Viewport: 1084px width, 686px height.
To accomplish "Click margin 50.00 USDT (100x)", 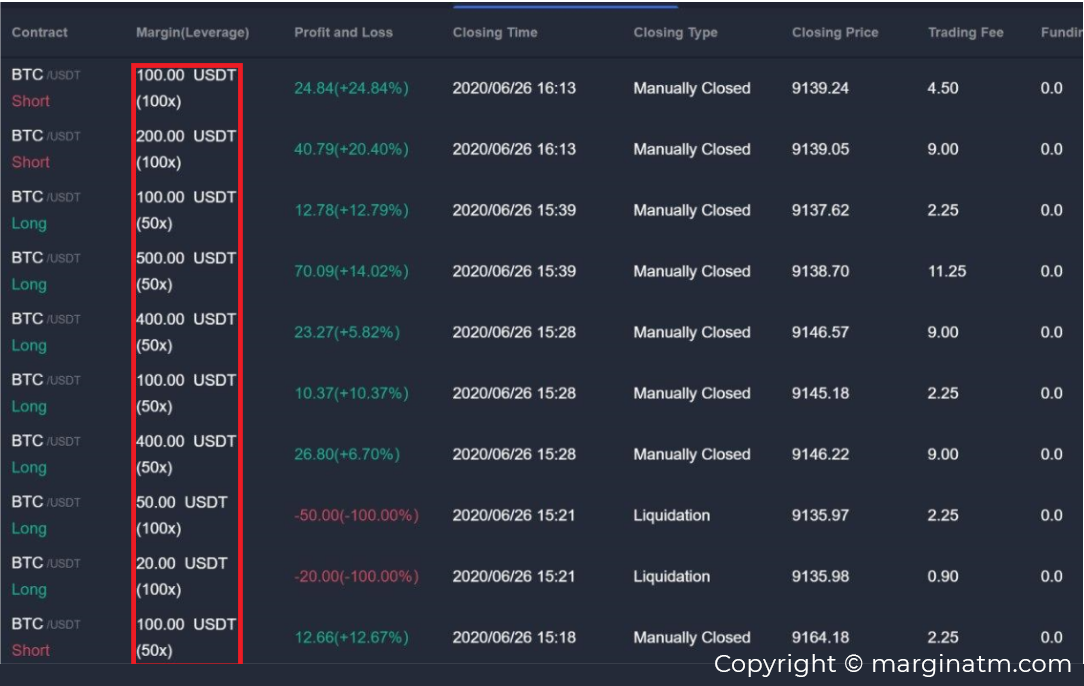I will pyautogui.click(x=181, y=515).
